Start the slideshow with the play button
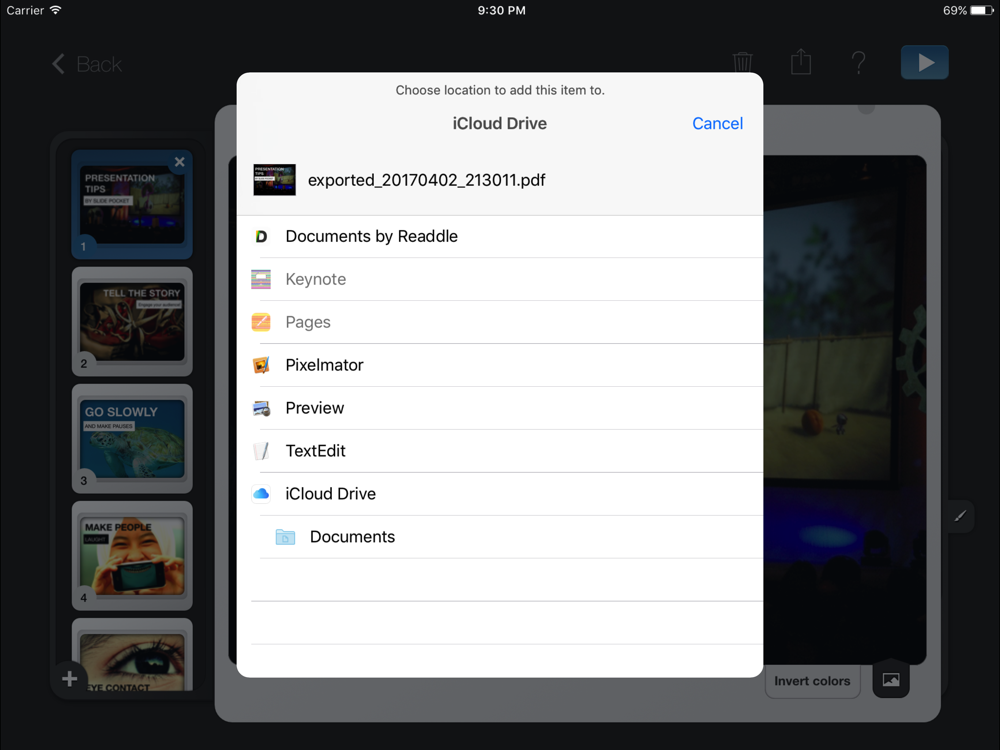 click(925, 62)
